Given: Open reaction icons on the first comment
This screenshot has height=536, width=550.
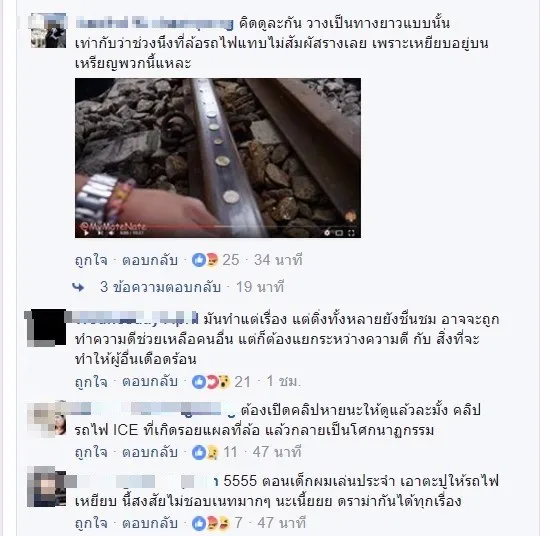Looking at the screenshot, I should coord(205,260).
